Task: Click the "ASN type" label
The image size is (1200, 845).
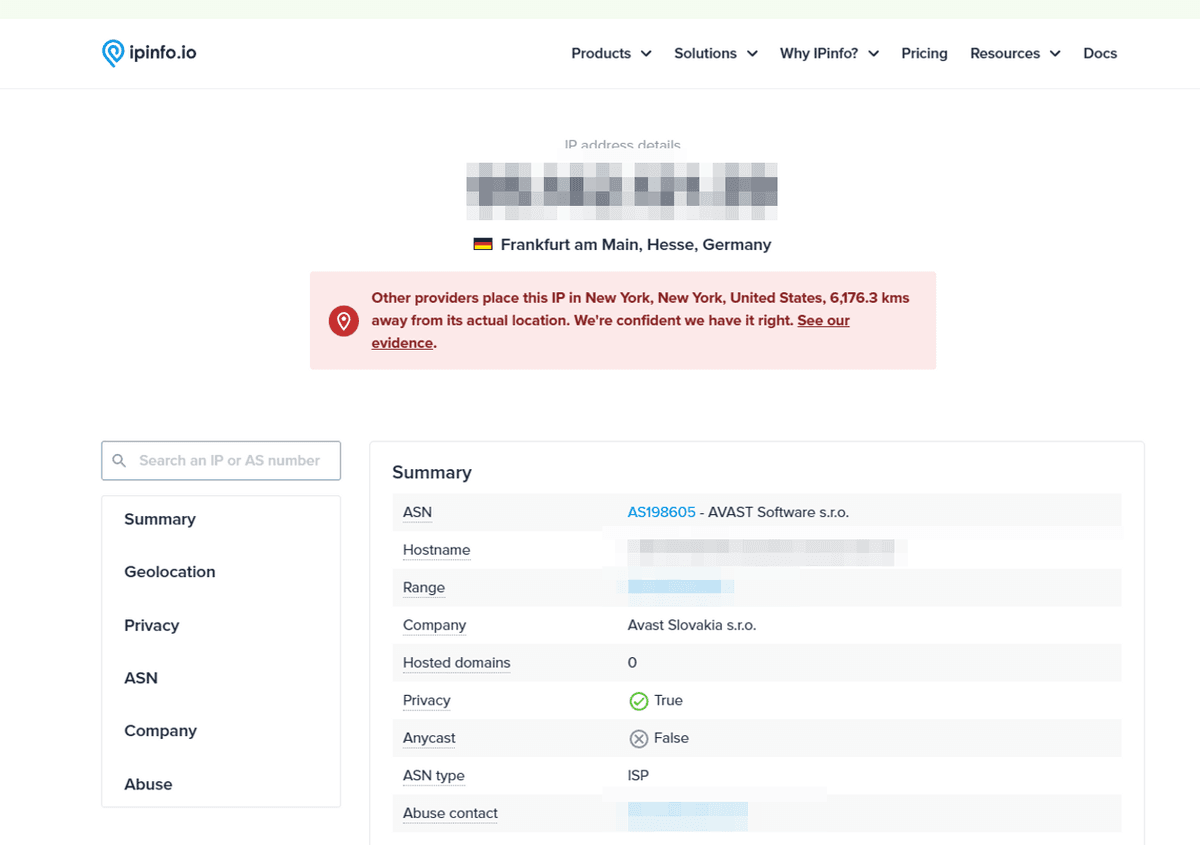Action: point(434,776)
